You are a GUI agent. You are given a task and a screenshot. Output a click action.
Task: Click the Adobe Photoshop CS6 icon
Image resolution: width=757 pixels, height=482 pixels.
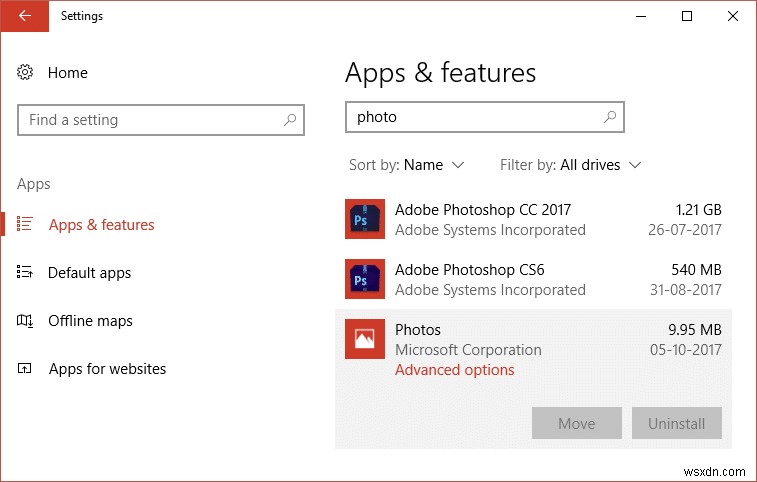(364, 279)
